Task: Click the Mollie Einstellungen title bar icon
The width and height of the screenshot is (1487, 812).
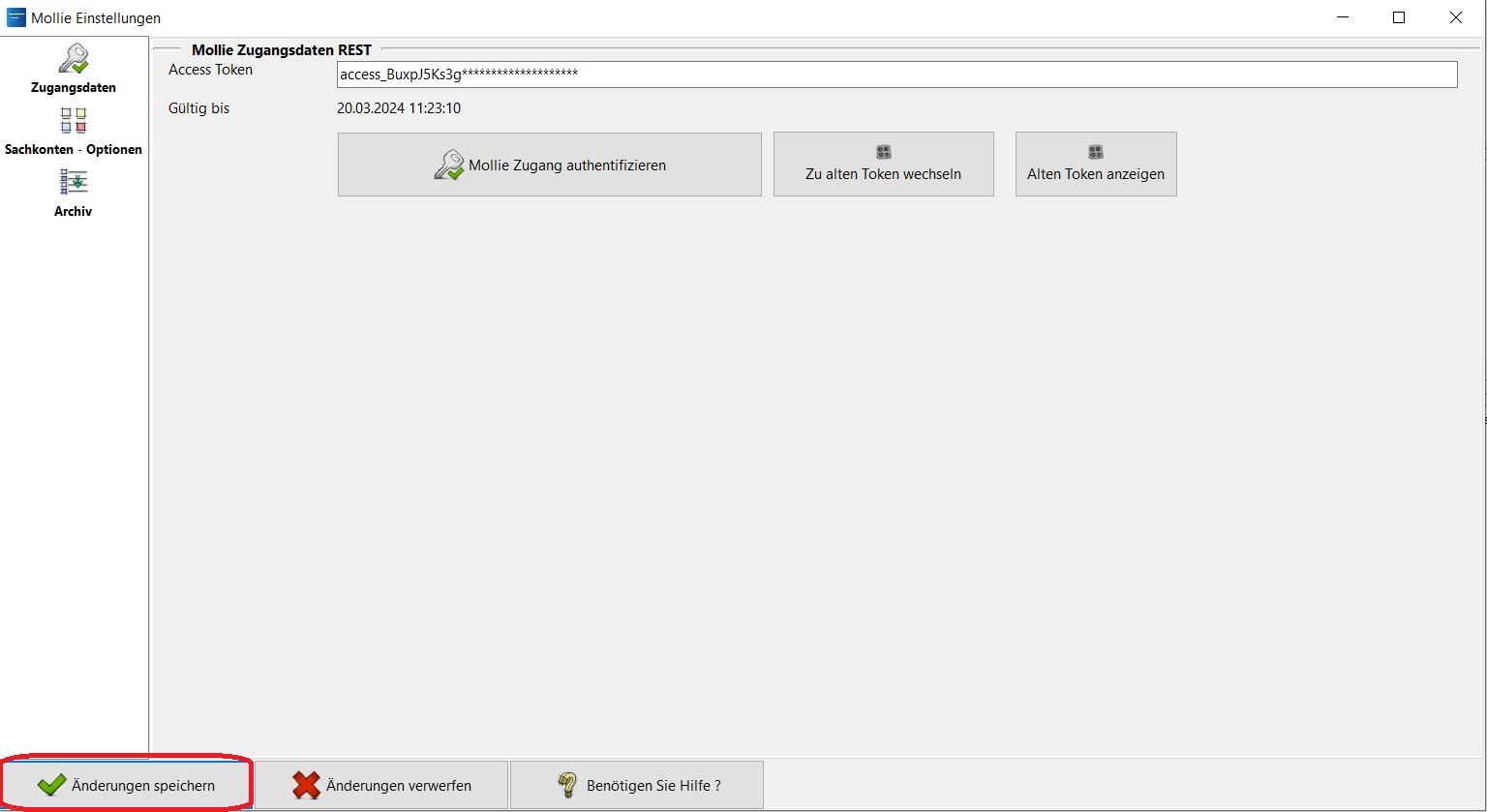Action: tap(16, 17)
